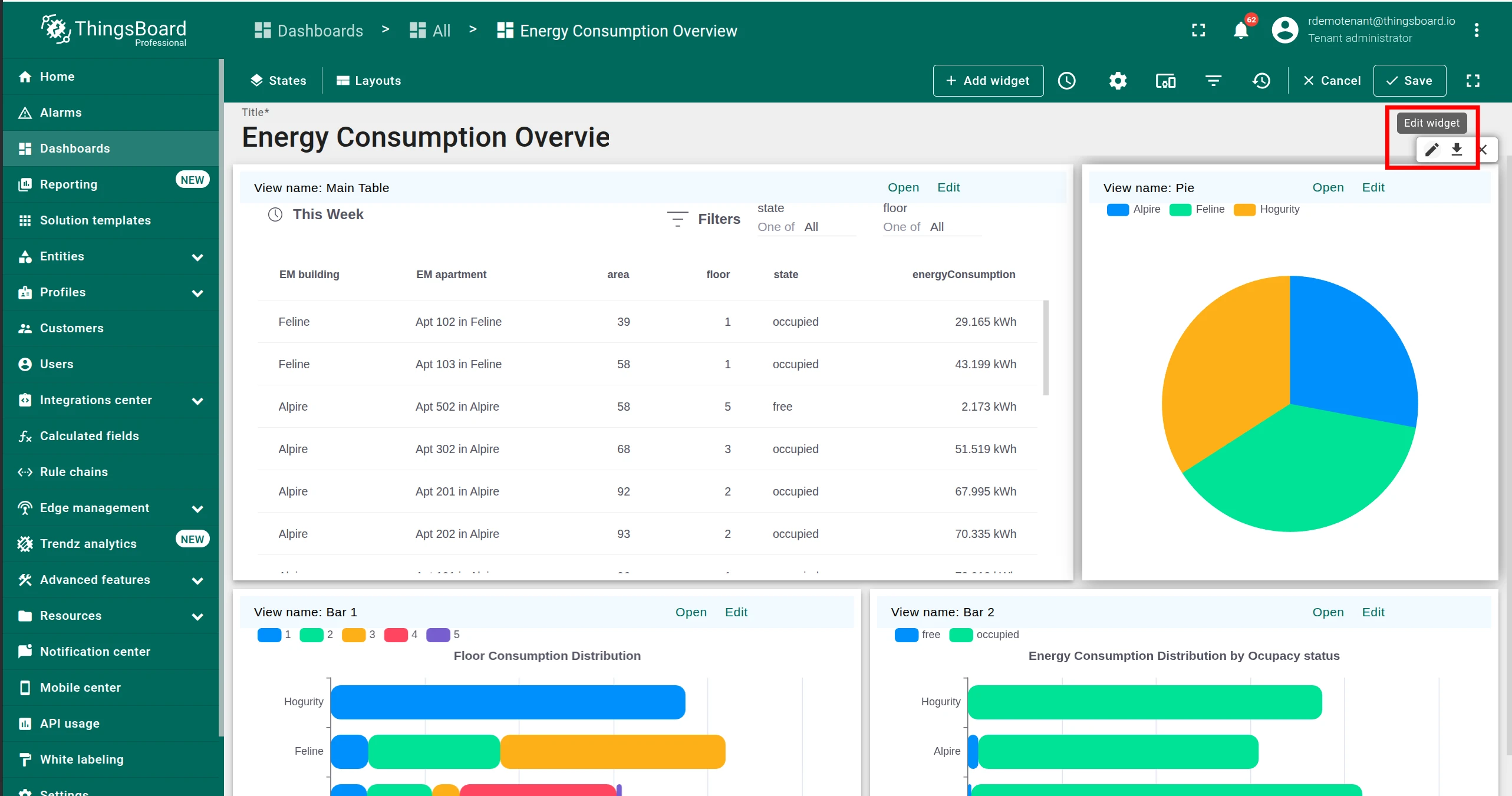Click the export widget download icon
Screen dimensions: 1512x796
[1457, 150]
